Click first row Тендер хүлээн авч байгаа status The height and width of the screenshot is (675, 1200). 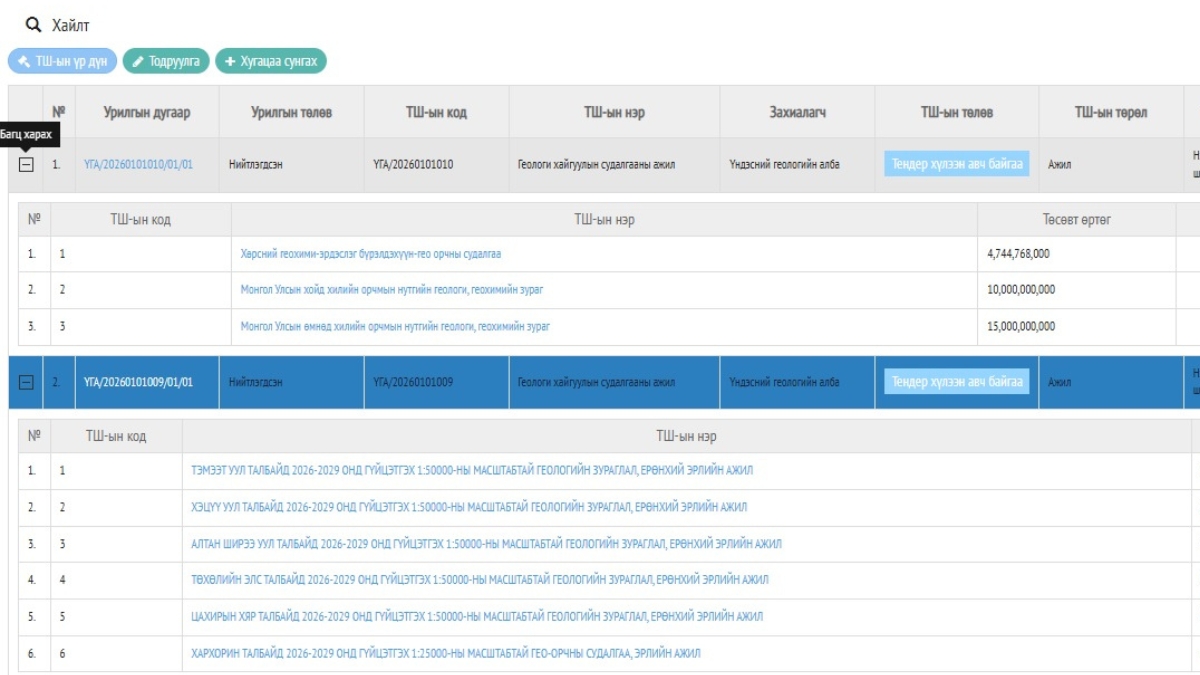tap(956, 164)
